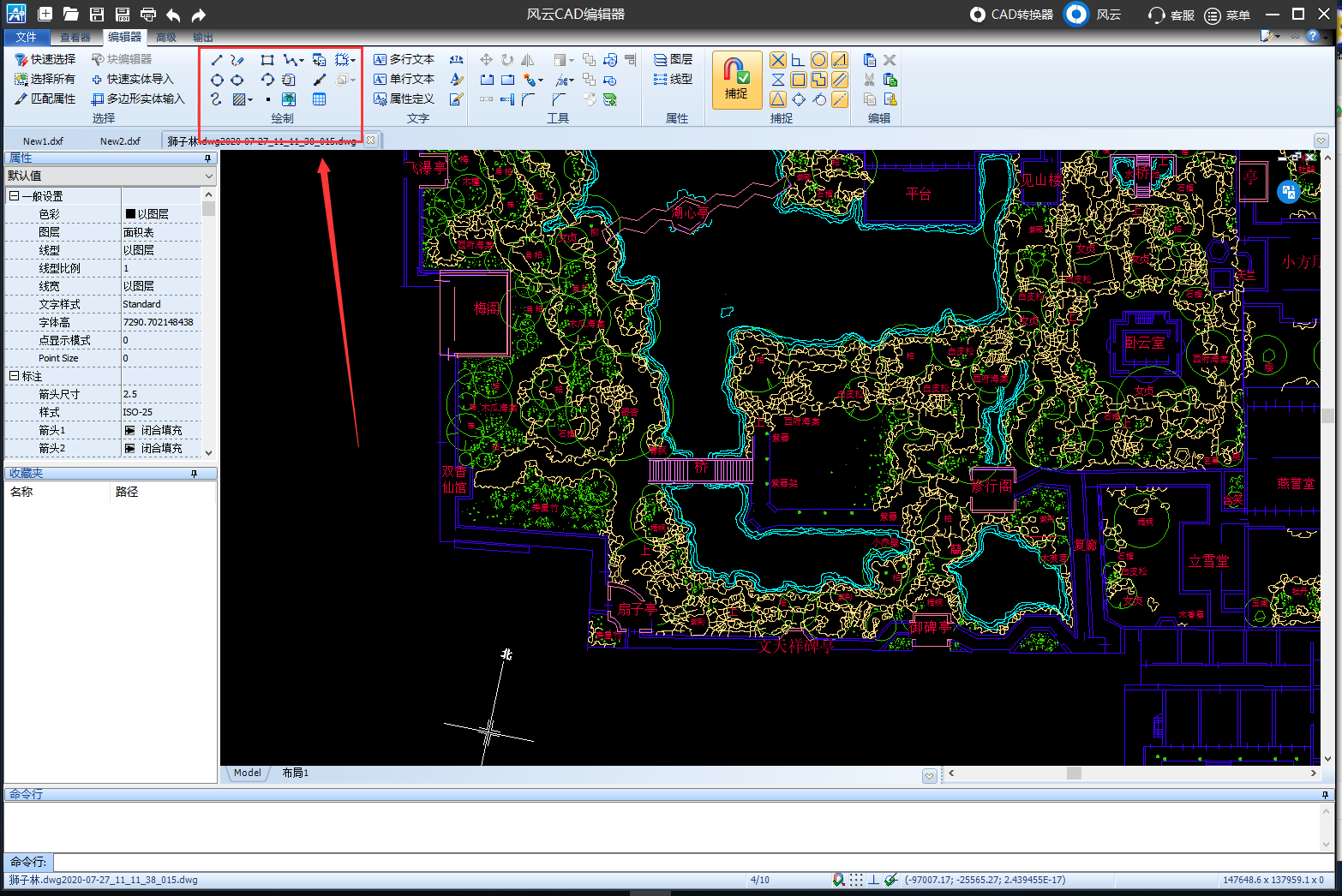Collapse the 一般设置 property group
1342x896 pixels.
coord(14,196)
